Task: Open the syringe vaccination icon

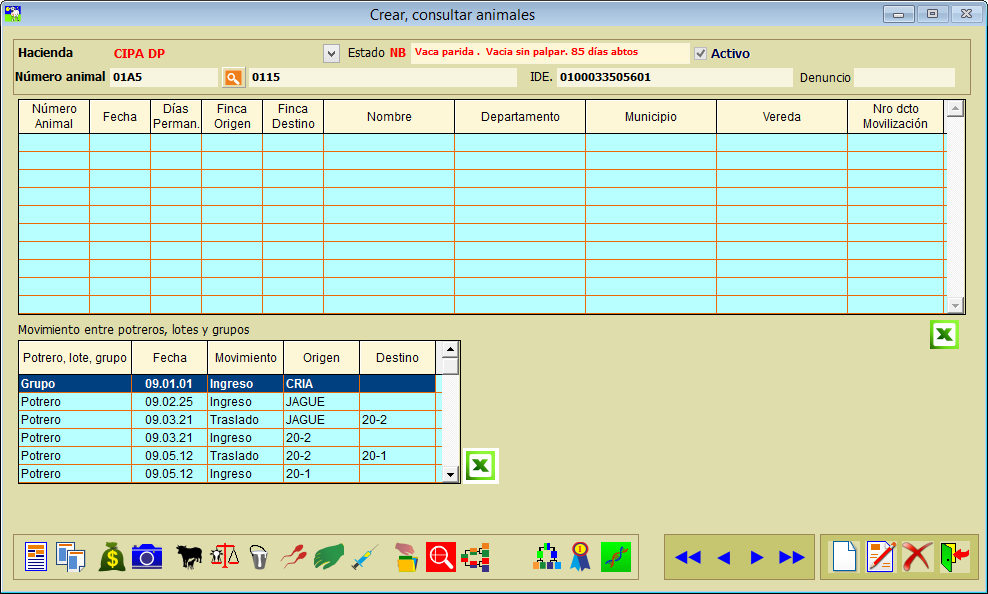Action: (364, 557)
